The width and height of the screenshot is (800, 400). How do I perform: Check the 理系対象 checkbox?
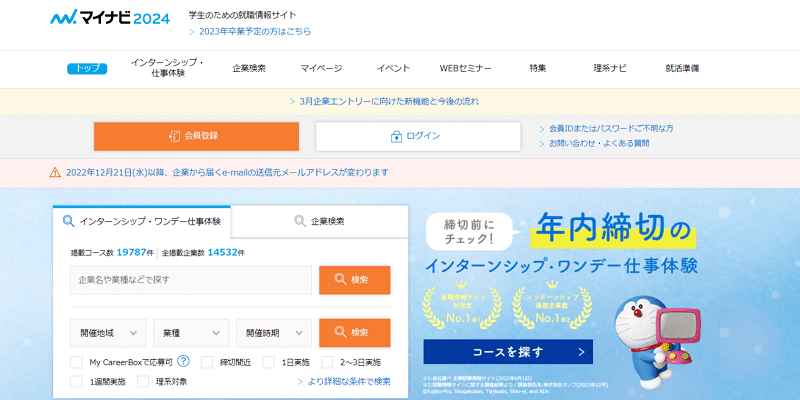tap(143, 381)
